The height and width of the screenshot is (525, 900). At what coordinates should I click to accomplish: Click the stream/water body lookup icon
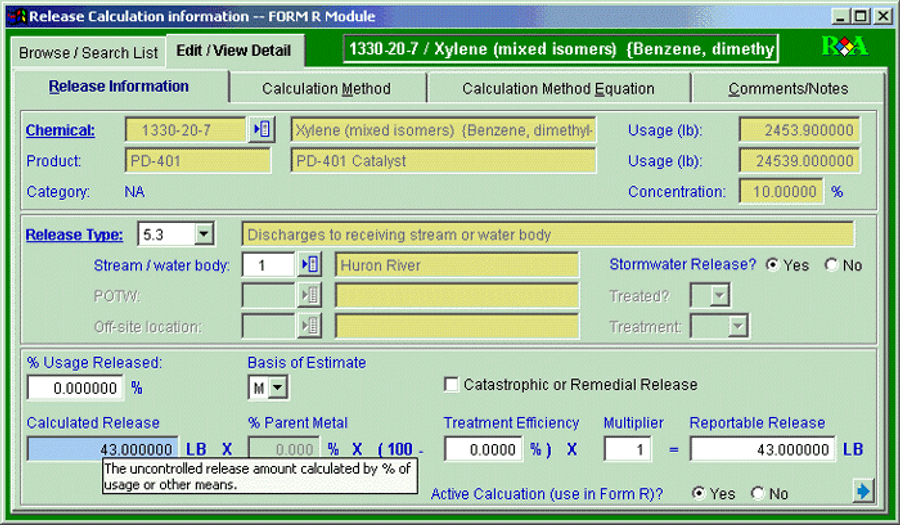click(x=310, y=265)
